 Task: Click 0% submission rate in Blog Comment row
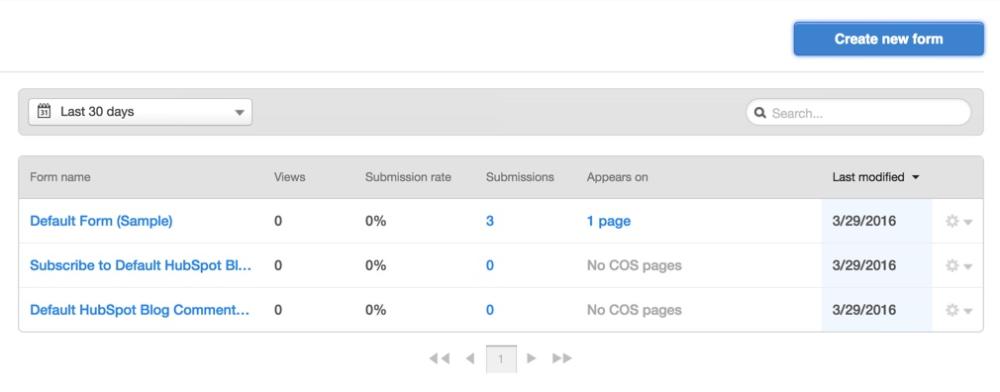pos(376,310)
